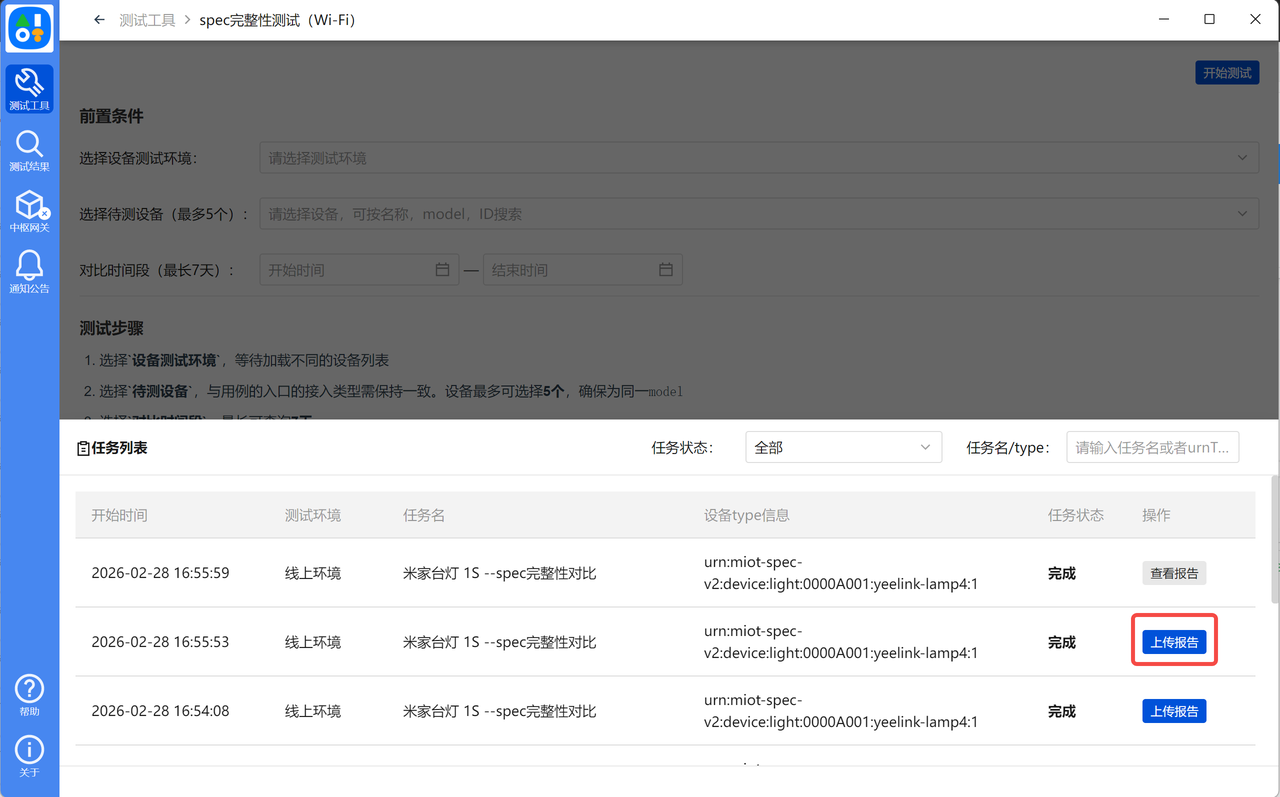Click the calendar icon in 结束时间 field
This screenshot has width=1280, height=797.
[666, 270]
